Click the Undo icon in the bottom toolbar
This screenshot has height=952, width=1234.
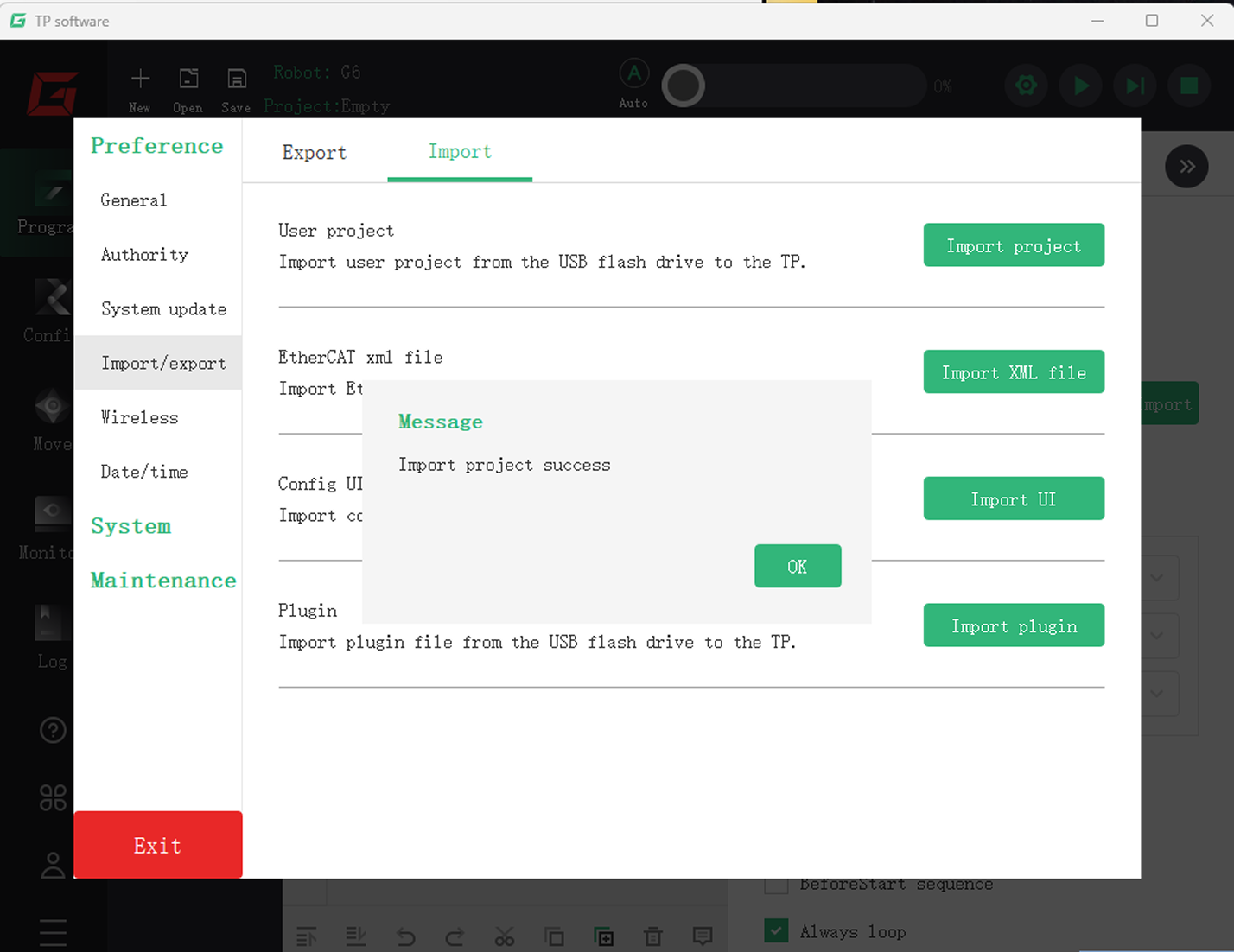point(405,936)
